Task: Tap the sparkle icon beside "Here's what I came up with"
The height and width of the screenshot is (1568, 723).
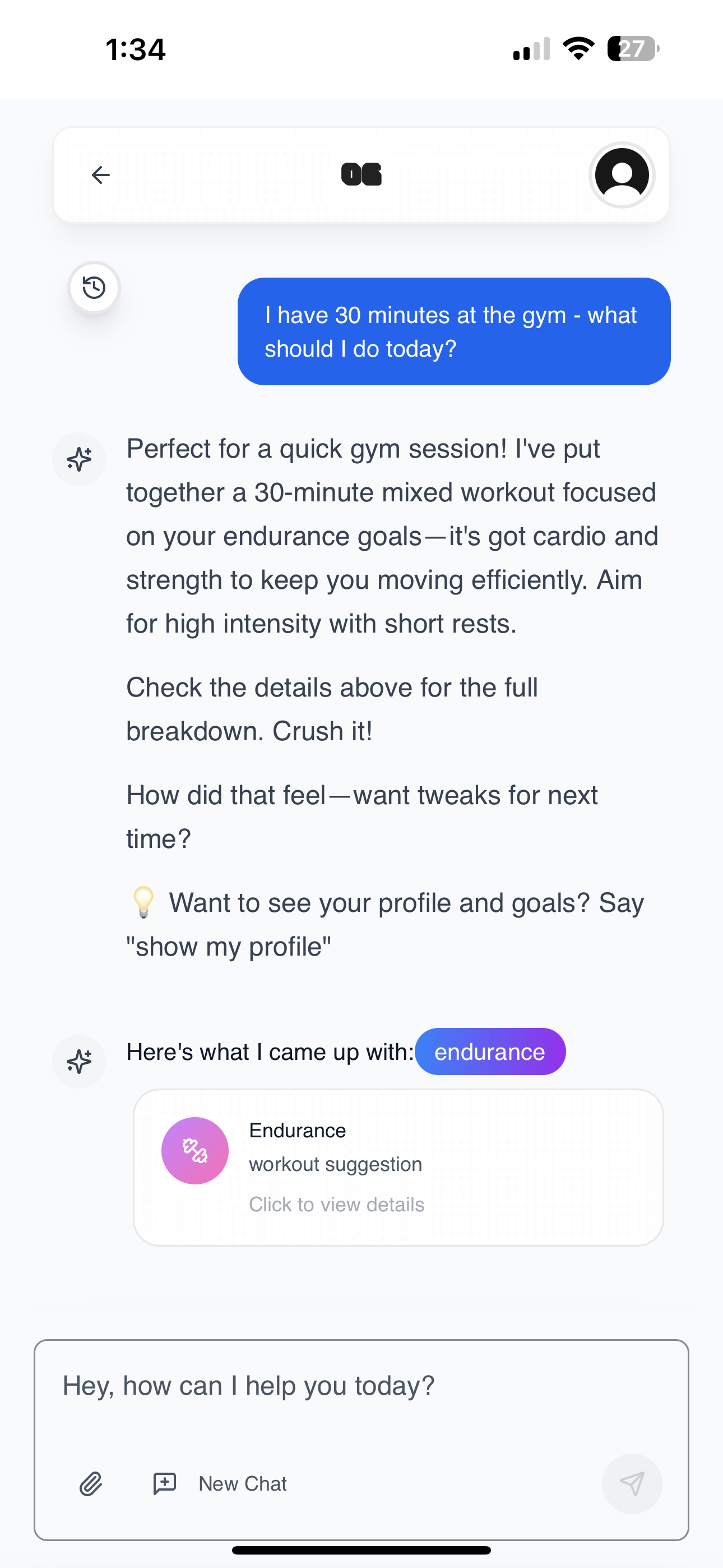Action: 79,1062
